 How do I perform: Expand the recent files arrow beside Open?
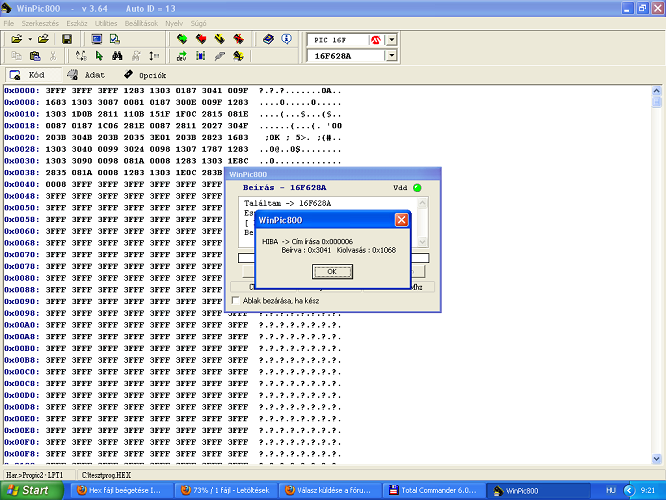pos(30,39)
